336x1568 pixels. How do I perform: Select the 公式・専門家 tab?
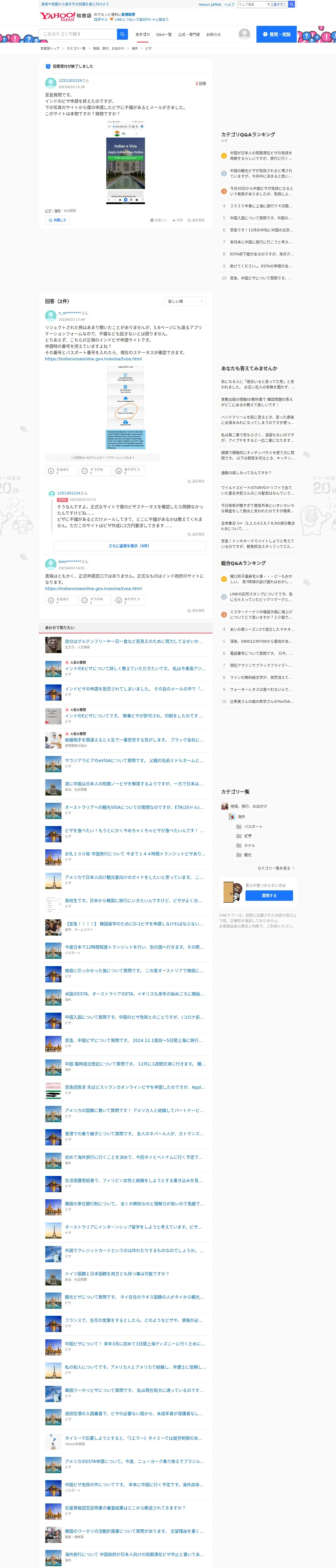(x=189, y=35)
